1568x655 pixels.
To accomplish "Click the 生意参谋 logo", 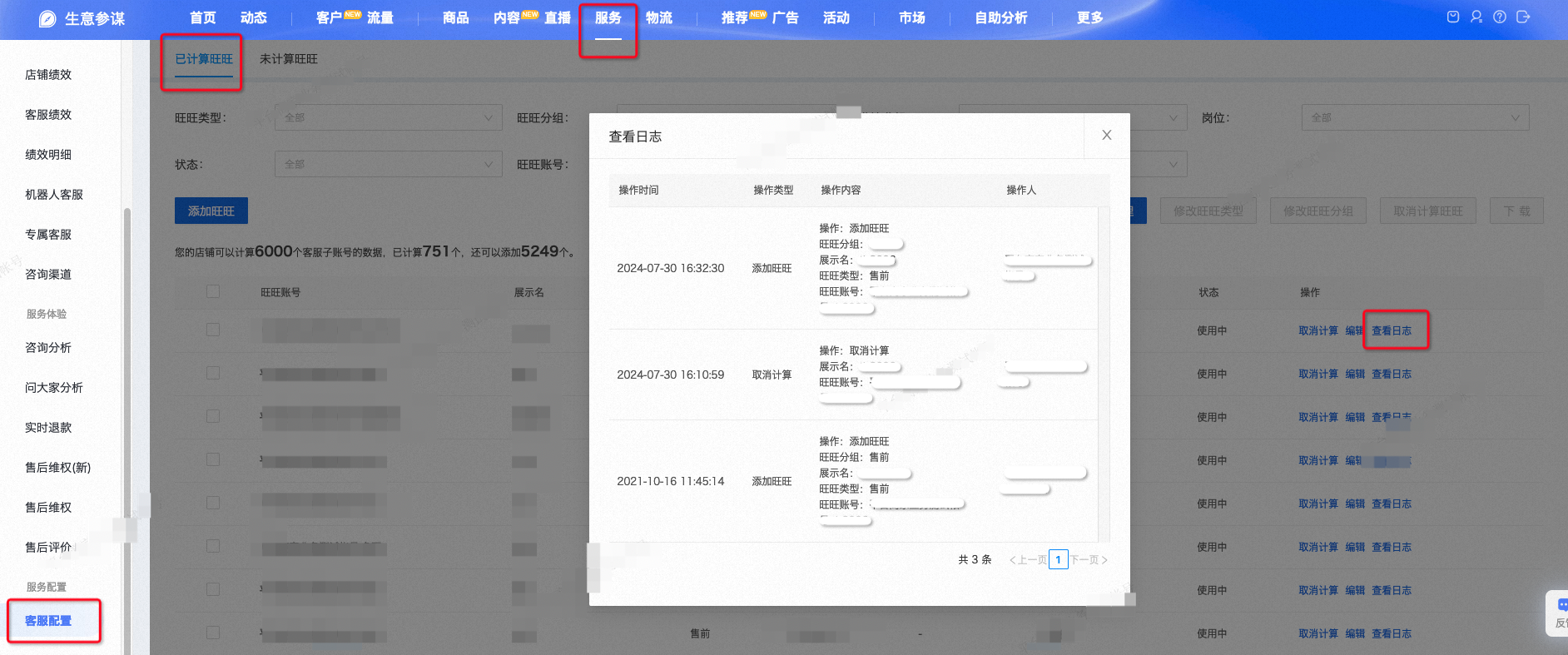I will tap(82, 18).
